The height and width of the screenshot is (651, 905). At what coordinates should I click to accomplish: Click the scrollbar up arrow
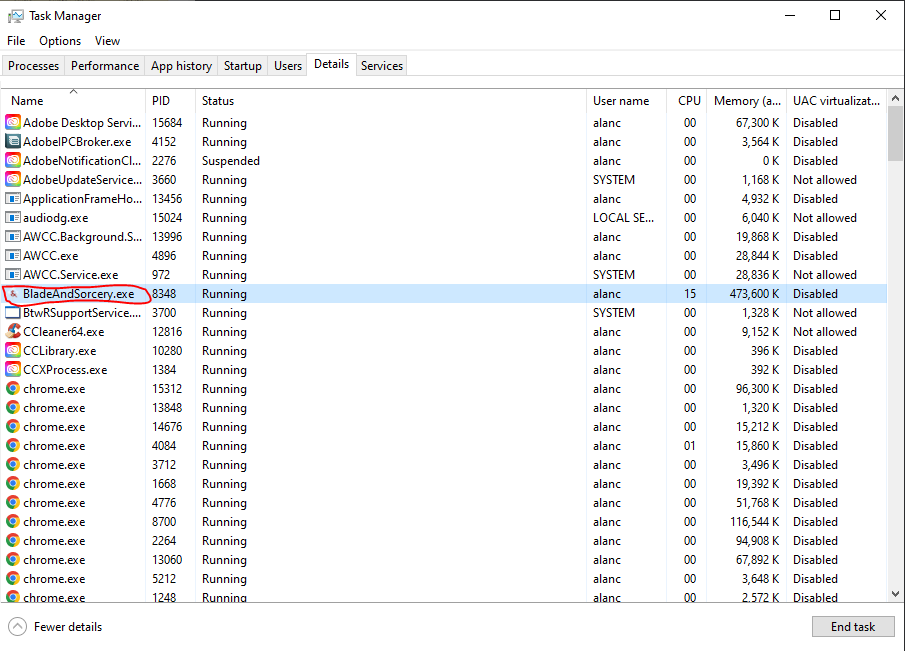(x=895, y=99)
